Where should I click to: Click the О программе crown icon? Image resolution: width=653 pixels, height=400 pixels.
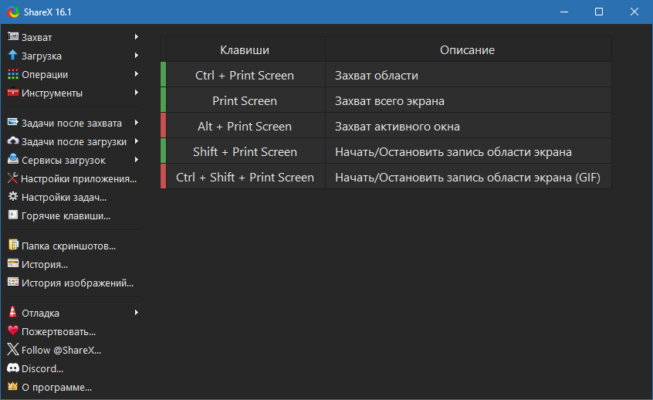pyautogui.click(x=13, y=386)
